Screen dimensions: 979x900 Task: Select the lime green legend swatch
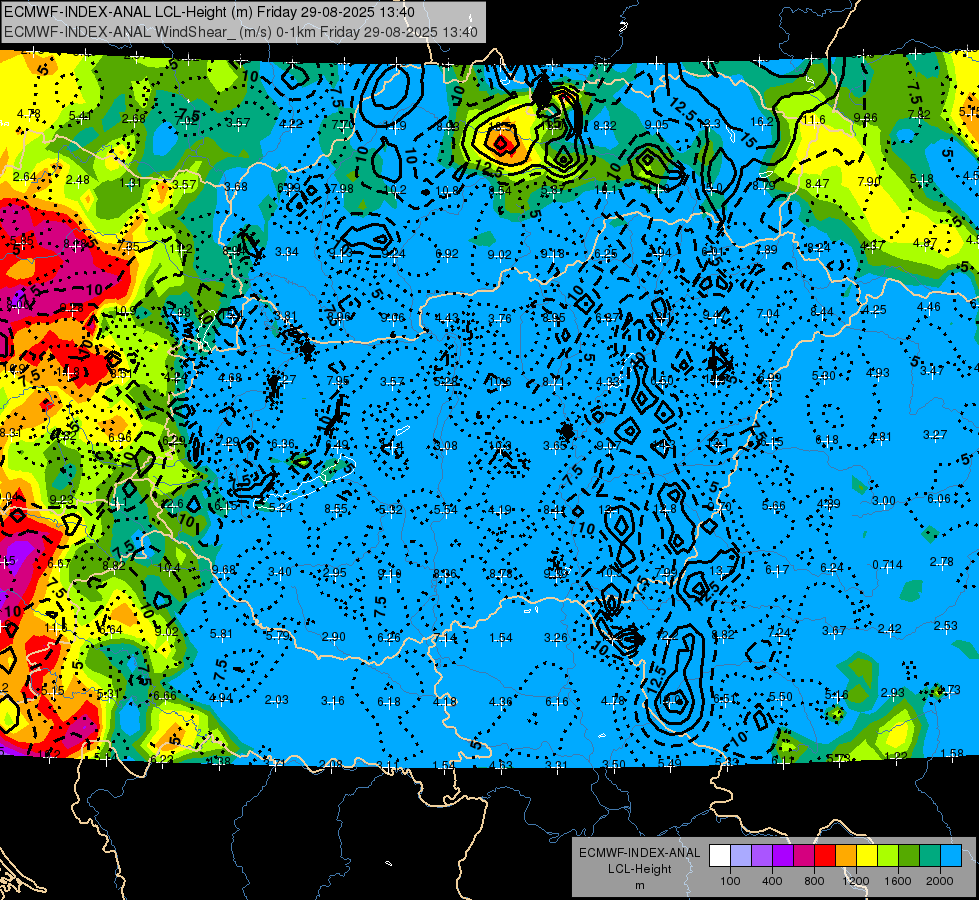coord(888,856)
